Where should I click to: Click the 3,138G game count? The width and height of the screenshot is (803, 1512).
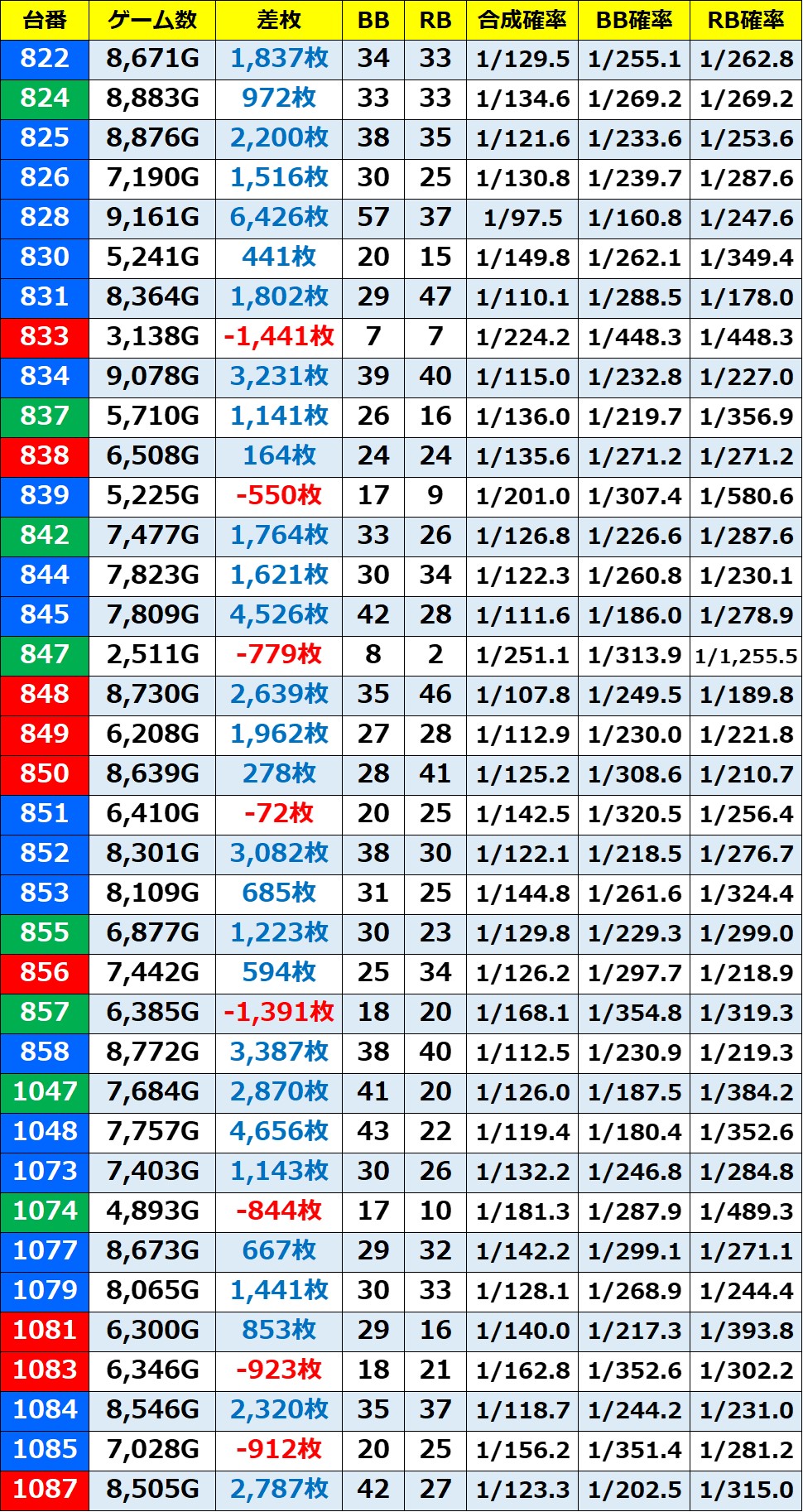click(152, 338)
